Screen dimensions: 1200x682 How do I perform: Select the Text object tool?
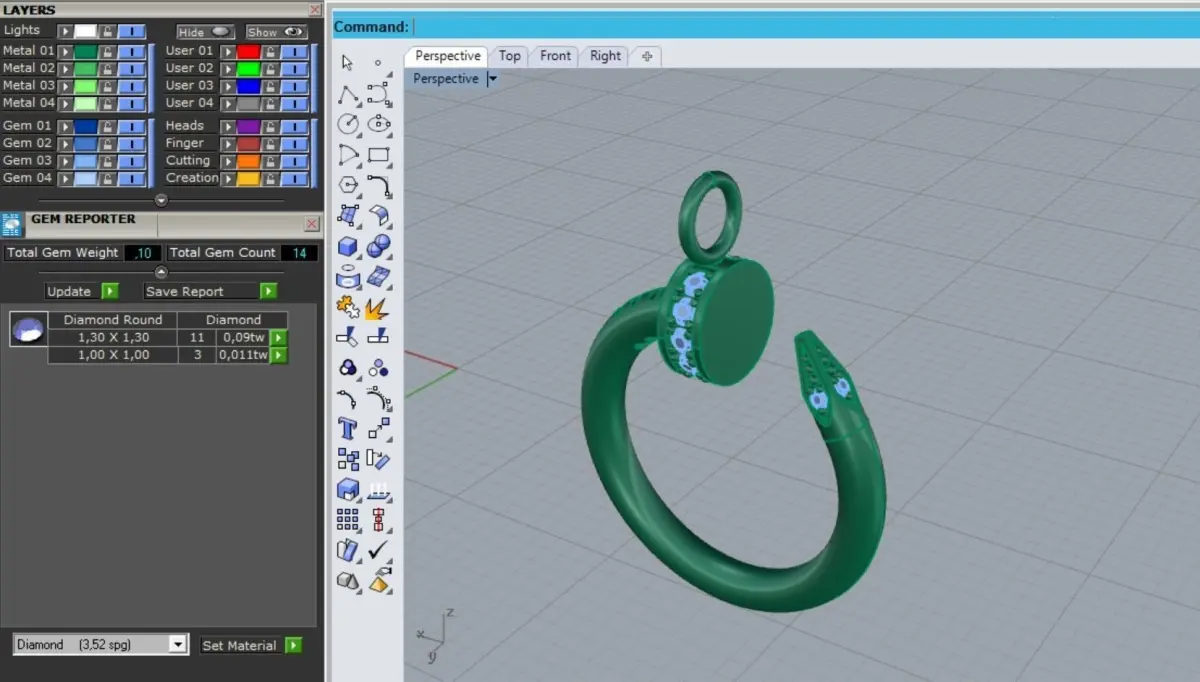pyautogui.click(x=348, y=429)
